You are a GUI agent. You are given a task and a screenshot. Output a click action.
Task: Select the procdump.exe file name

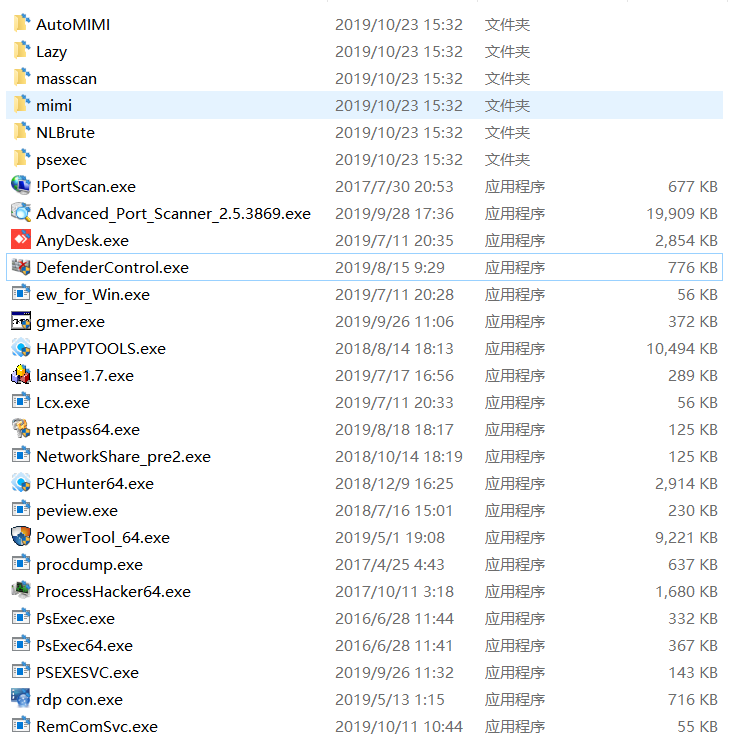coord(90,565)
